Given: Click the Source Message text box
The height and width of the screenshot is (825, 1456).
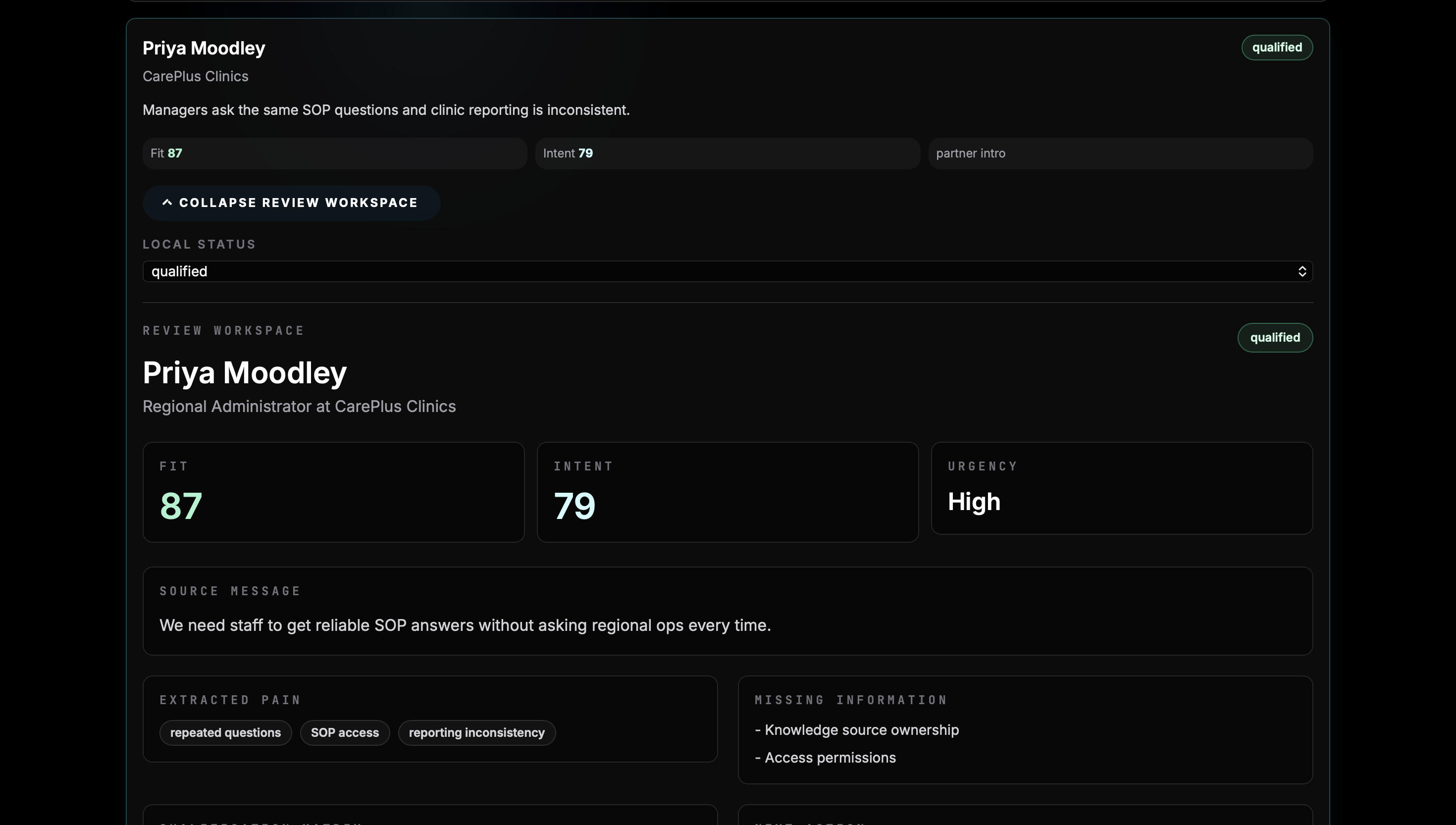Looking at the screenshot, I should coord(728,612).
